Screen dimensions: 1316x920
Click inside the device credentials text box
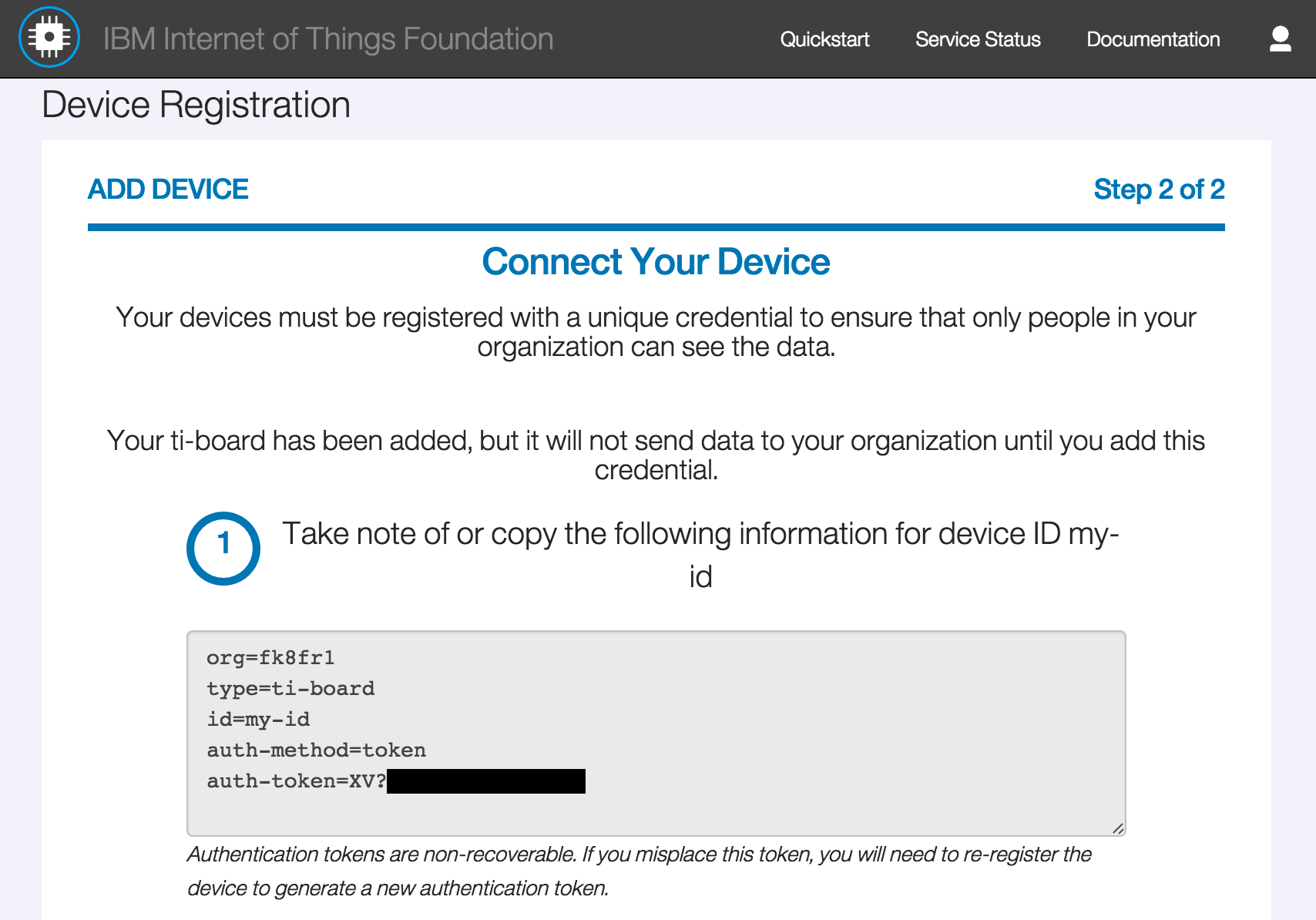(656, 734)
